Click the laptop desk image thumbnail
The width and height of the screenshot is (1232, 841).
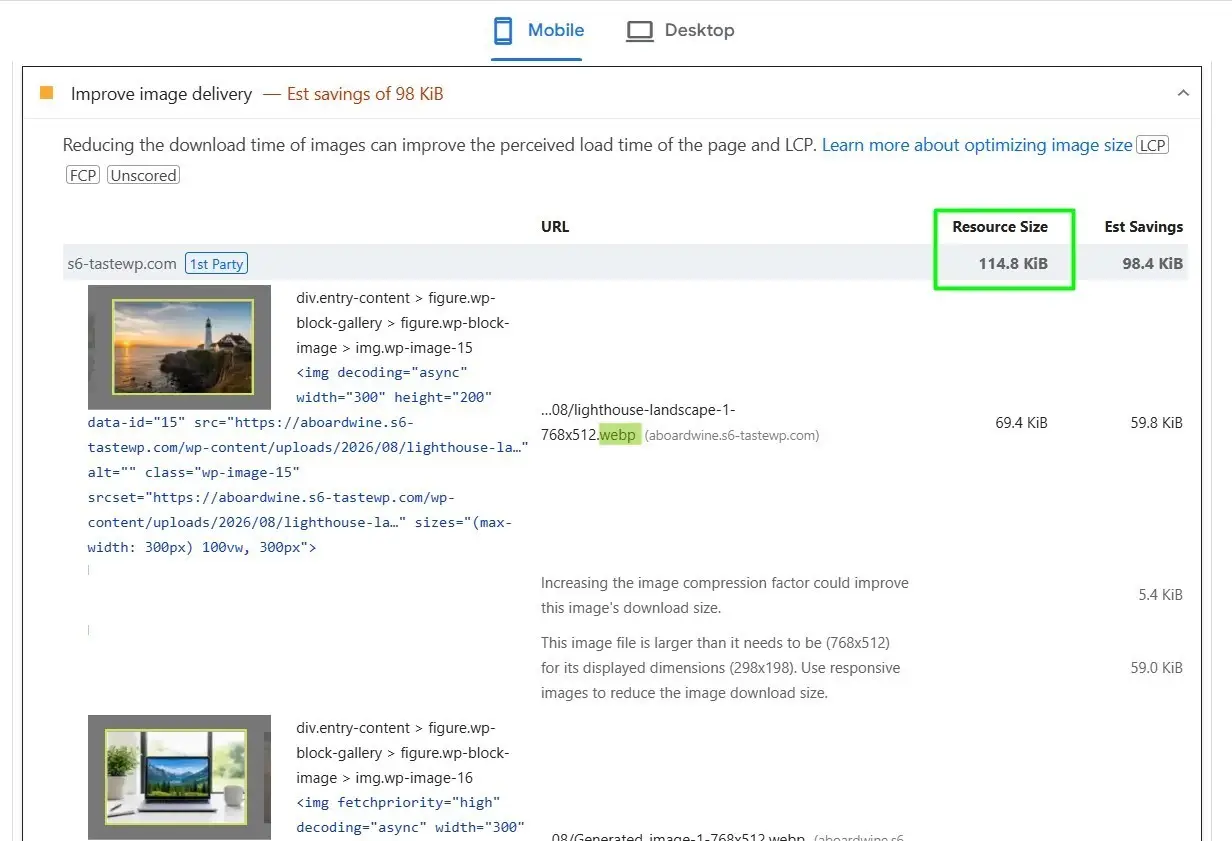(179, 777)
